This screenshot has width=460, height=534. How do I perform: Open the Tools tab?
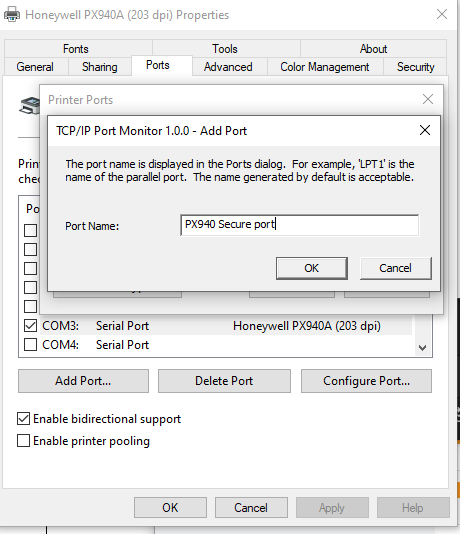225,49
